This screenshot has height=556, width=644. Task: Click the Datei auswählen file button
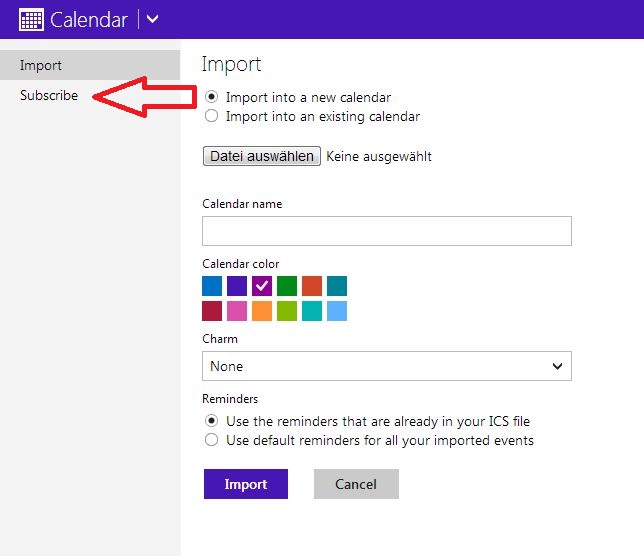[x=262, y=156]
